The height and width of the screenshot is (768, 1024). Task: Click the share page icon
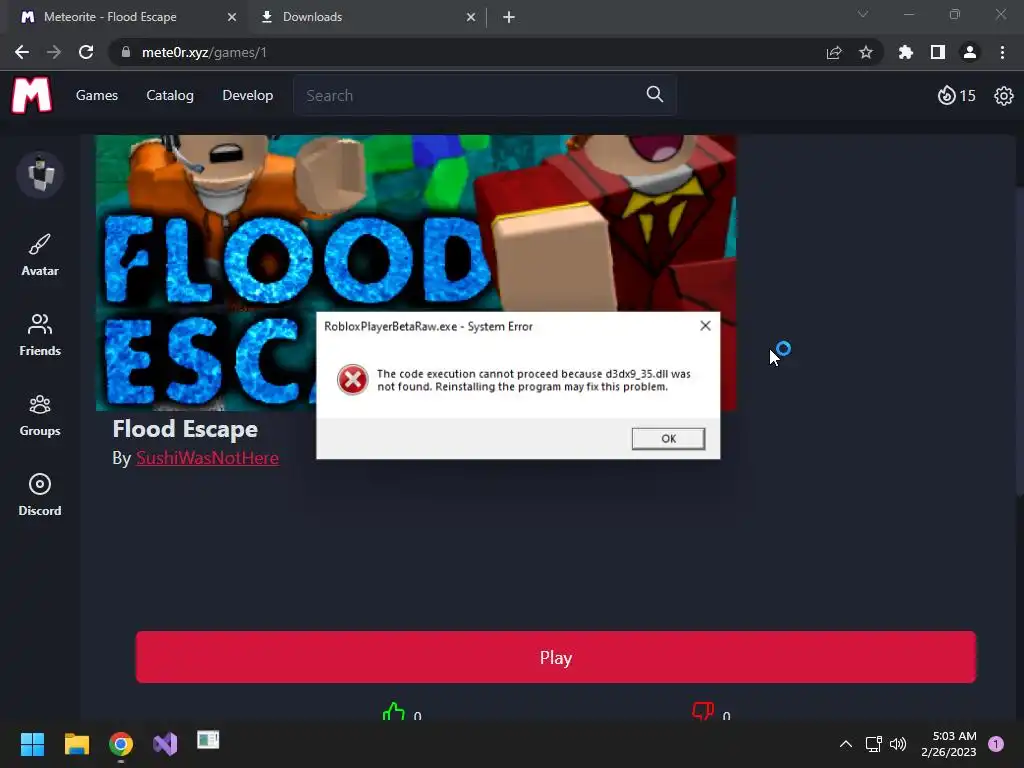[834, 52]
